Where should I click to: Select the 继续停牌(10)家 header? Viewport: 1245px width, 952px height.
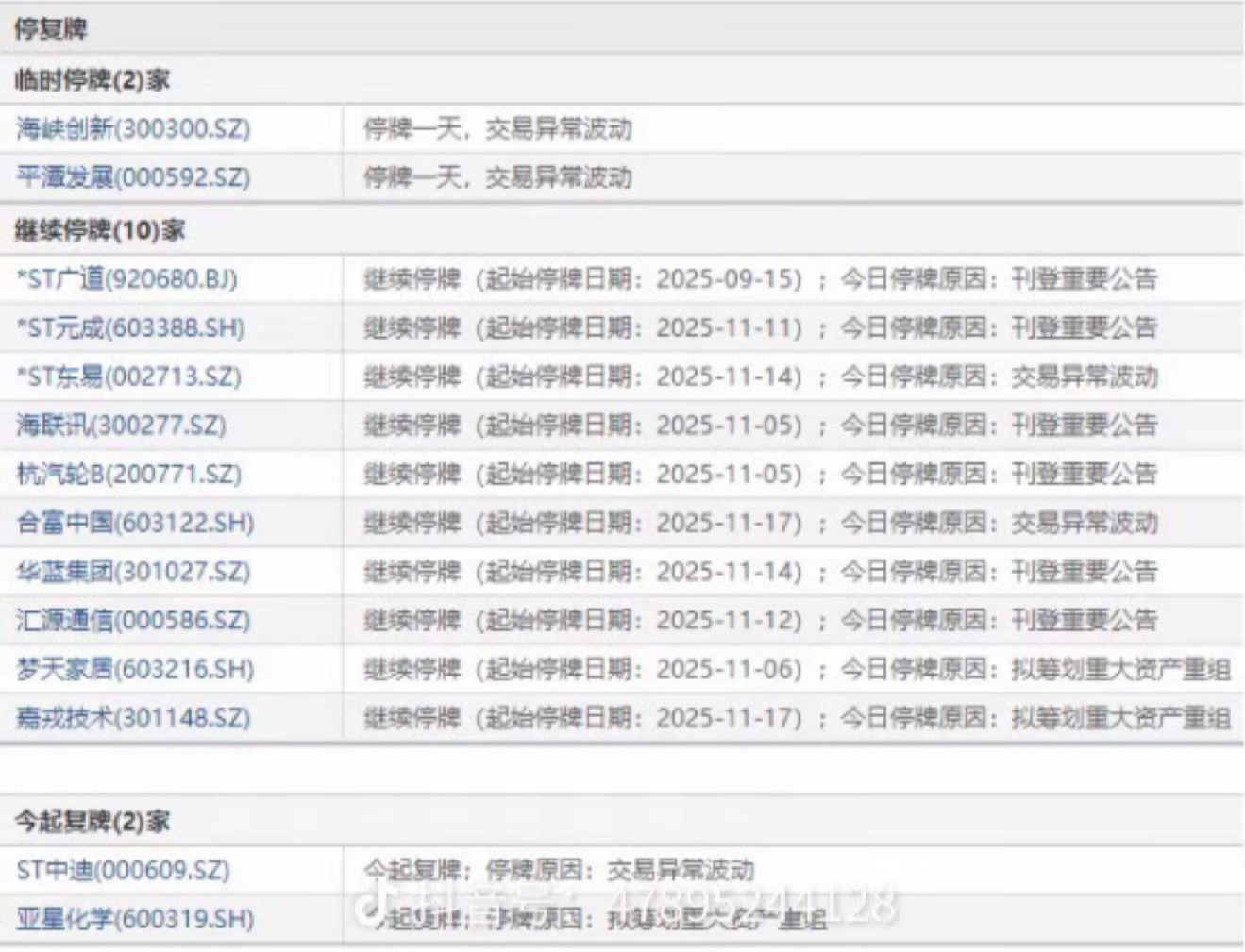coord(99,229)
